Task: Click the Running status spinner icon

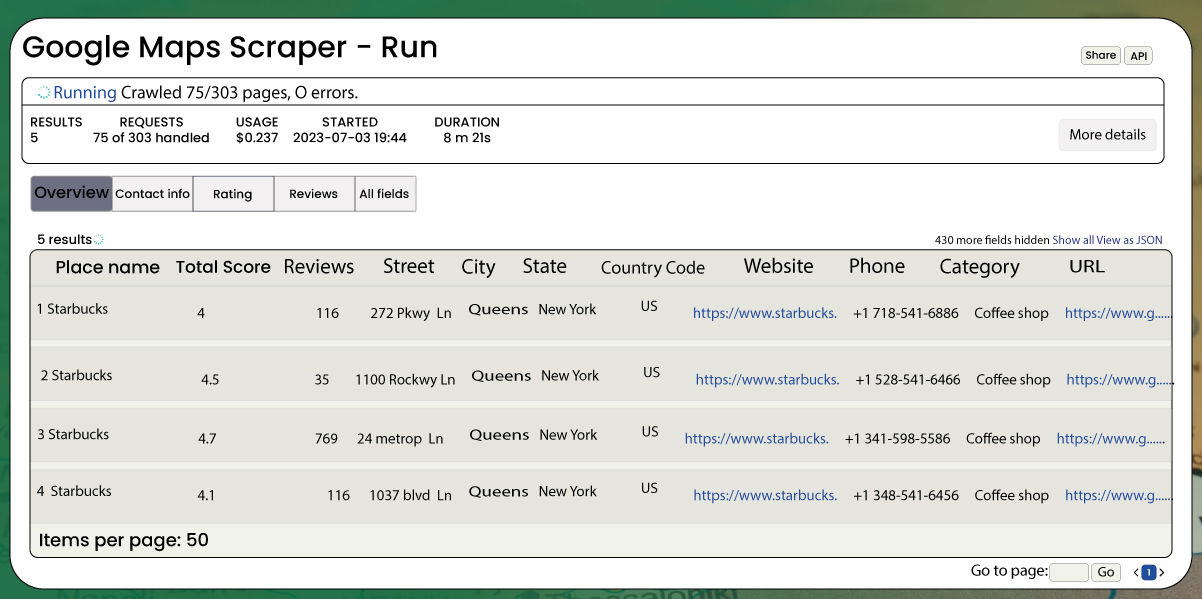Action: (44, 92)
